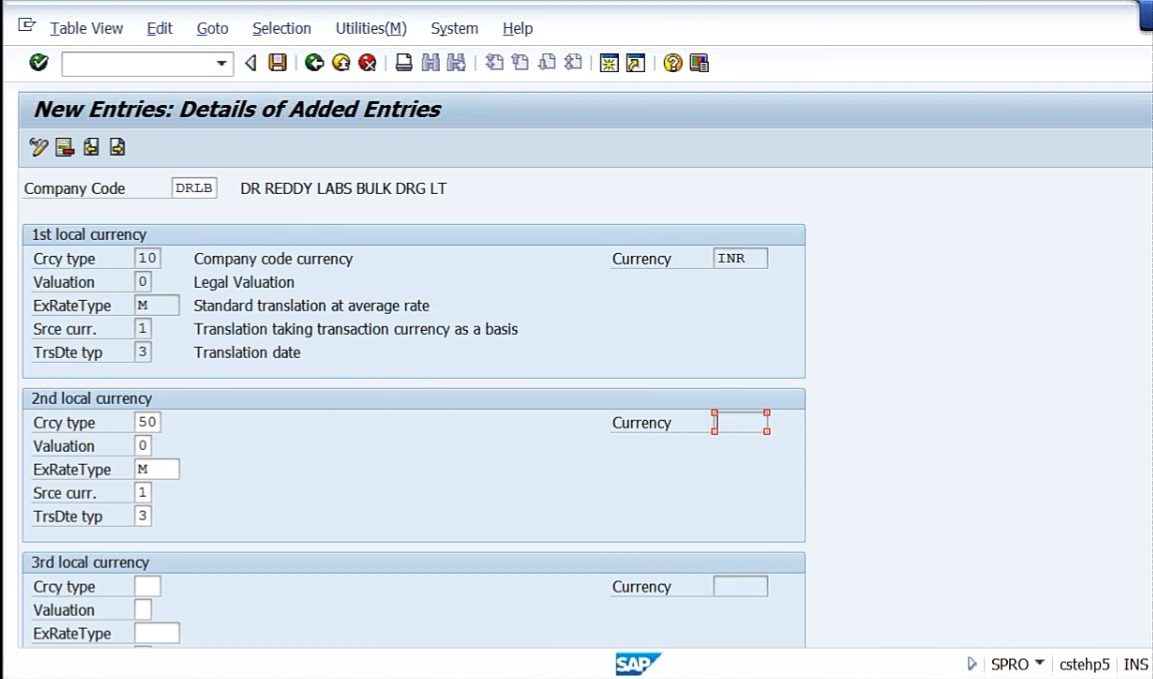The width and height of the screenshot is (1153, 679).
Task: Click the Previous Page icon
Action: click(521, 63)
